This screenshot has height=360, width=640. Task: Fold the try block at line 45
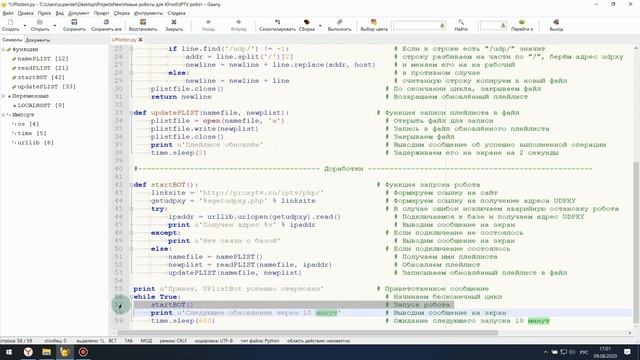click(131, 209)
